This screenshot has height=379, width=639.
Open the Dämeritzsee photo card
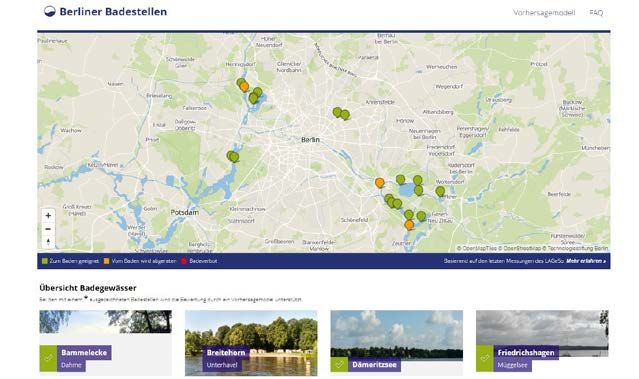397,343
